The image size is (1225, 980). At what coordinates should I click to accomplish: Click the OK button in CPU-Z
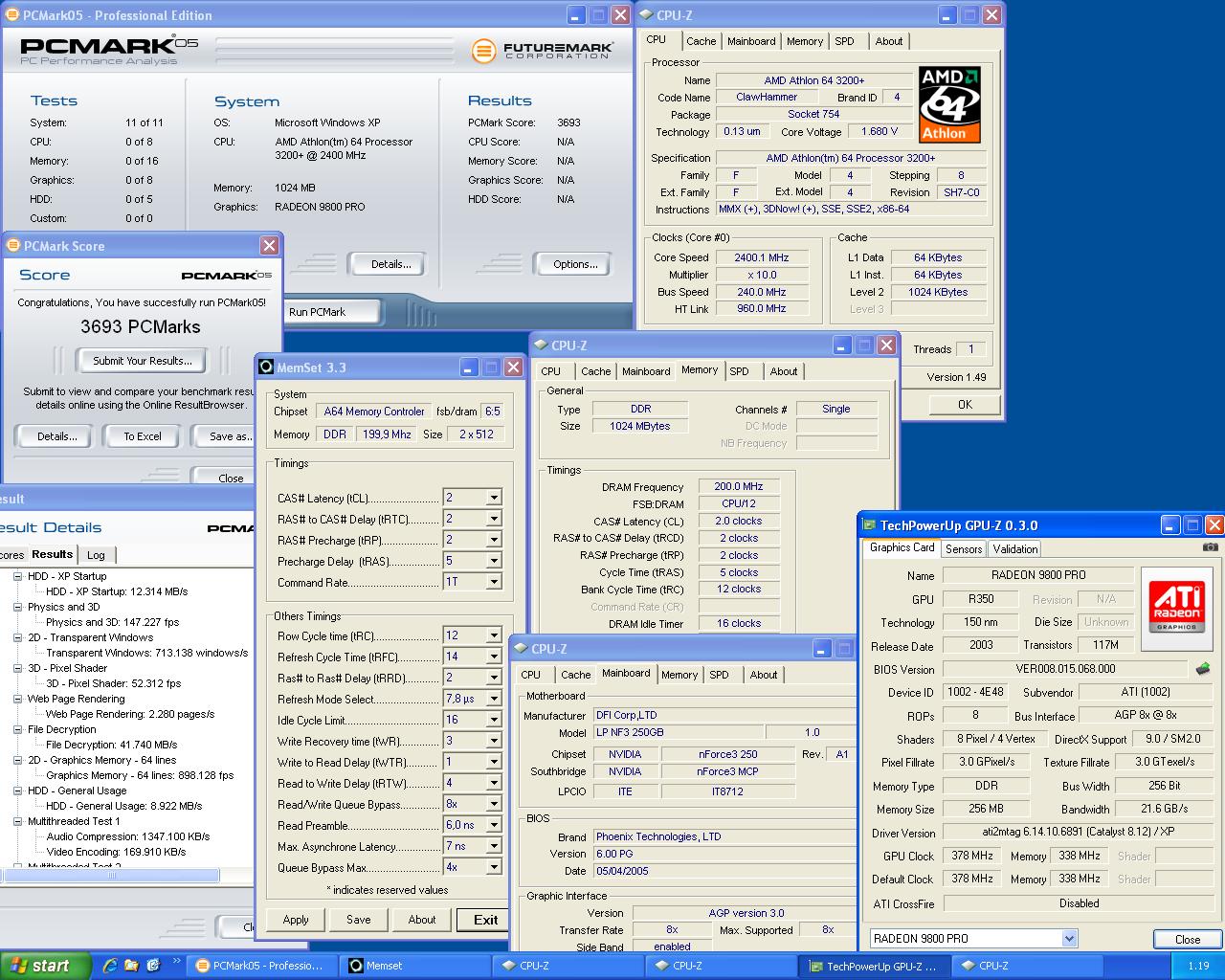965,405
